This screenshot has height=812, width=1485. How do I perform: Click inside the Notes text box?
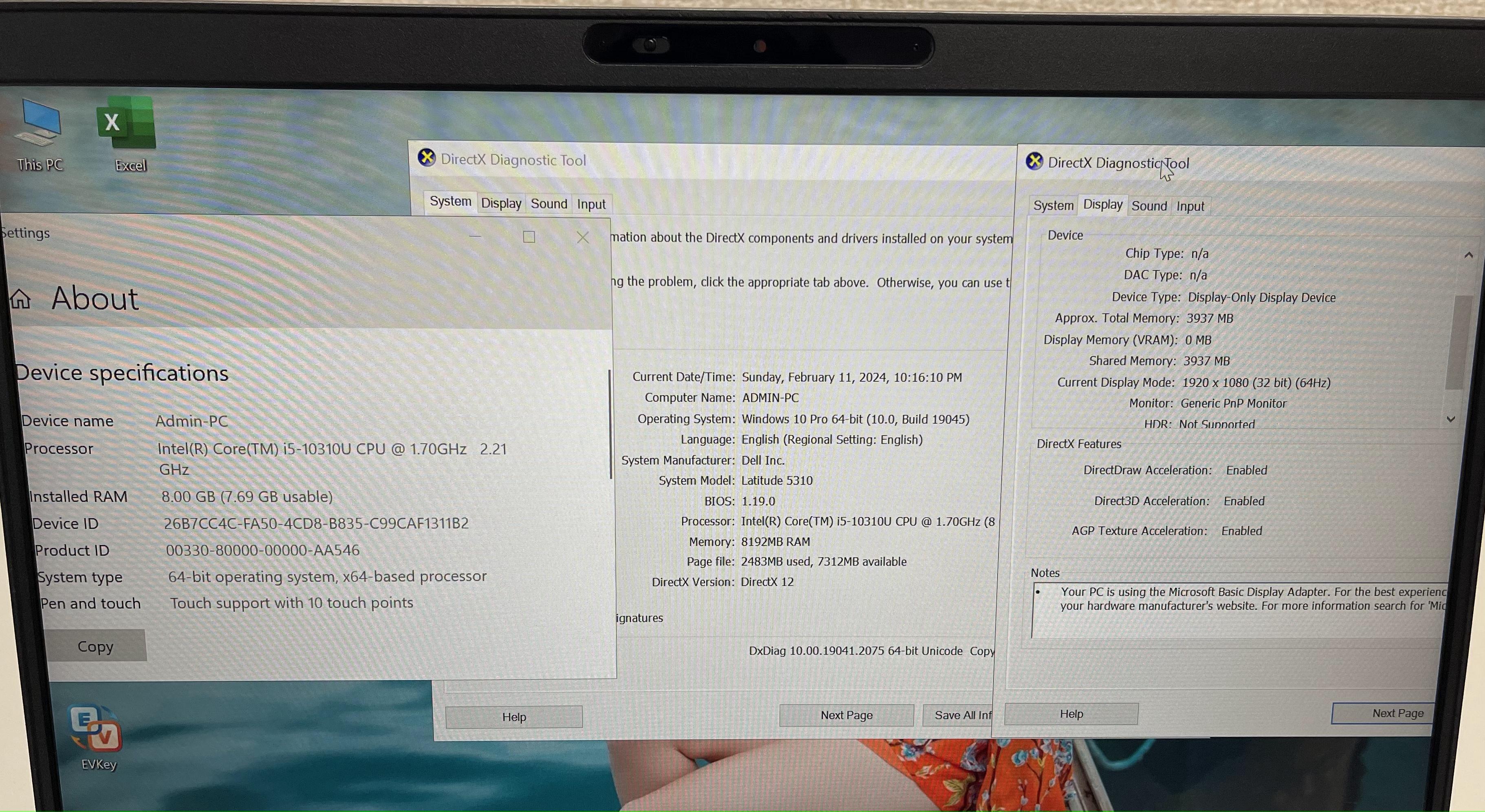(x=1239, y=610)
